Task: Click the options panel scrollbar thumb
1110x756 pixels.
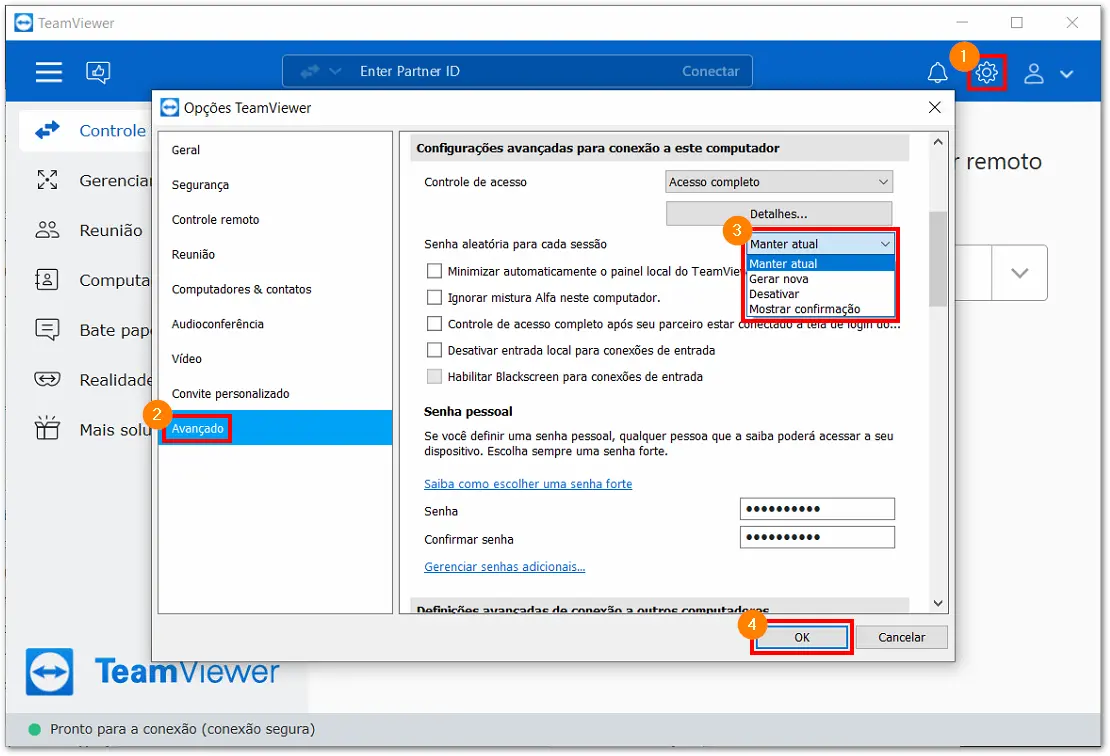Action: click(938, 258)
